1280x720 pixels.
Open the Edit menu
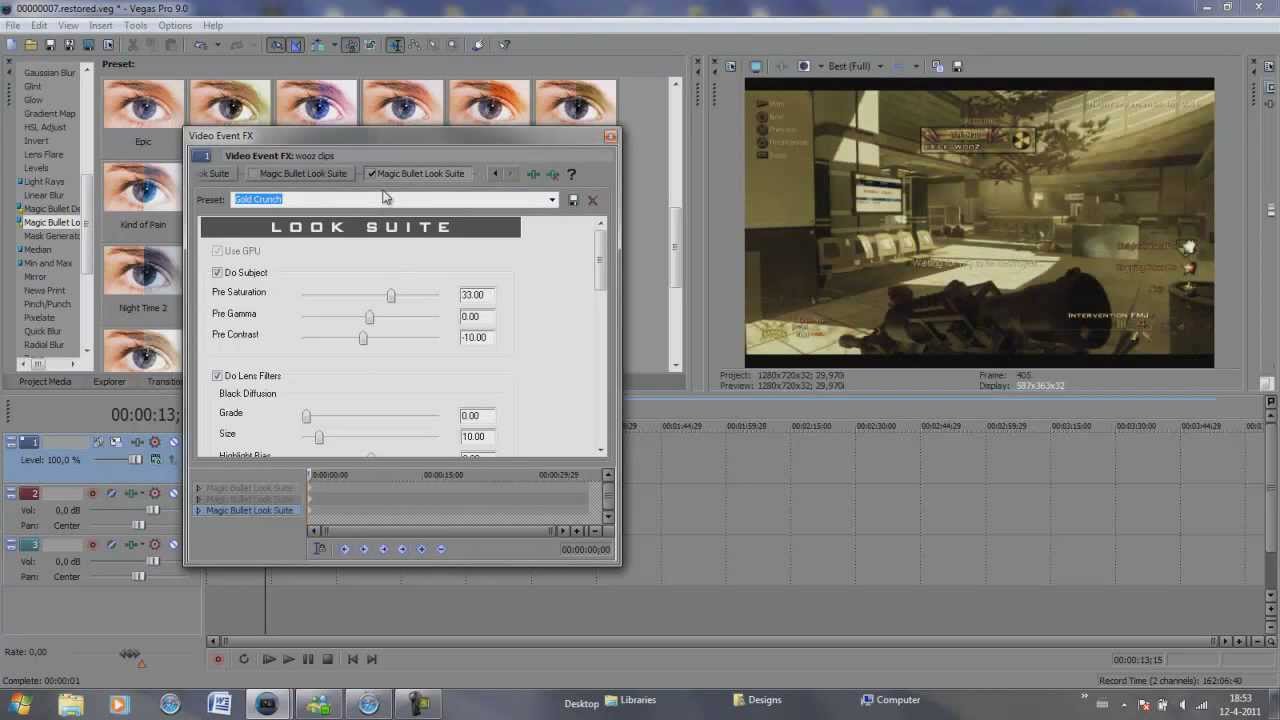pyautogui.click(x=39, y=26)
